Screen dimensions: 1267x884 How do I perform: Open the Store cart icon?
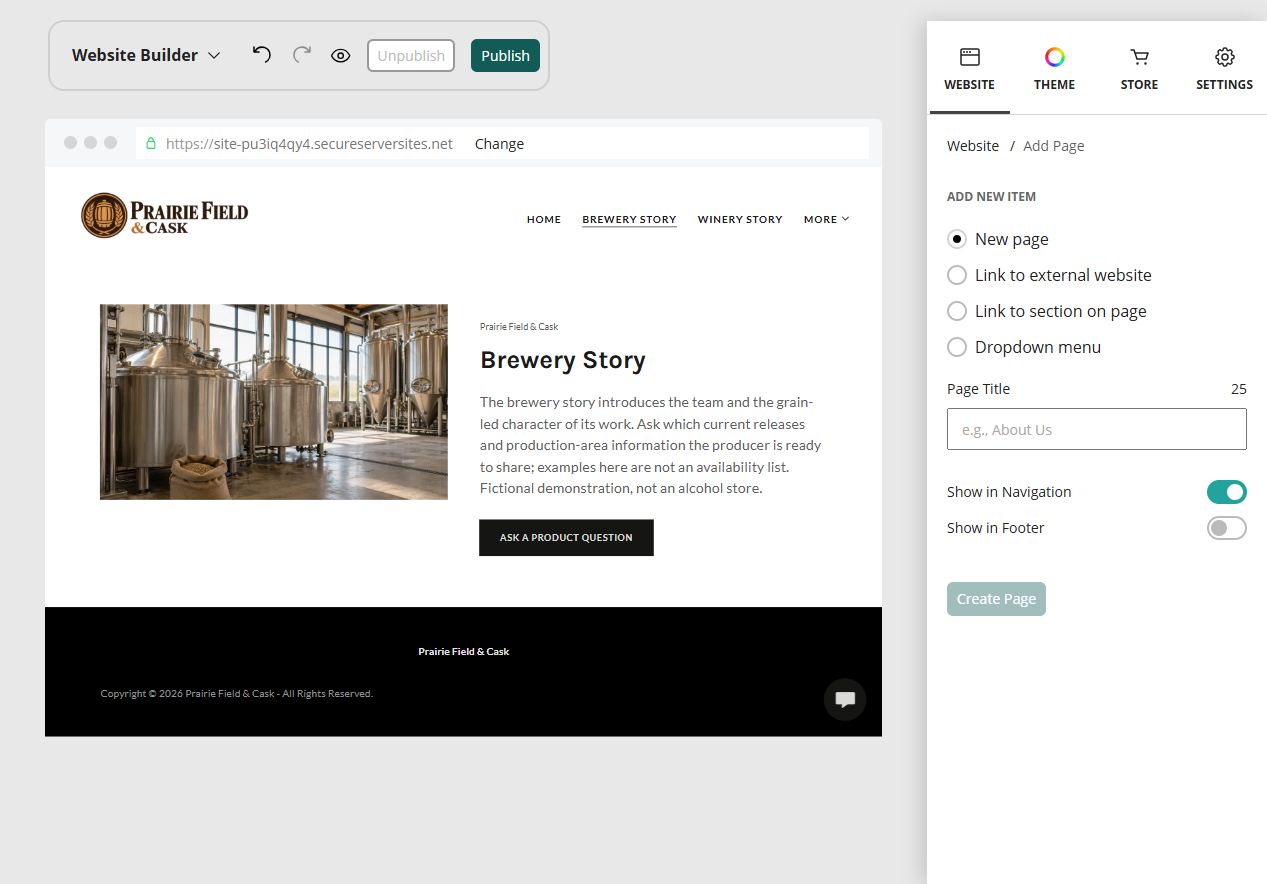(x=1139, y=57)
